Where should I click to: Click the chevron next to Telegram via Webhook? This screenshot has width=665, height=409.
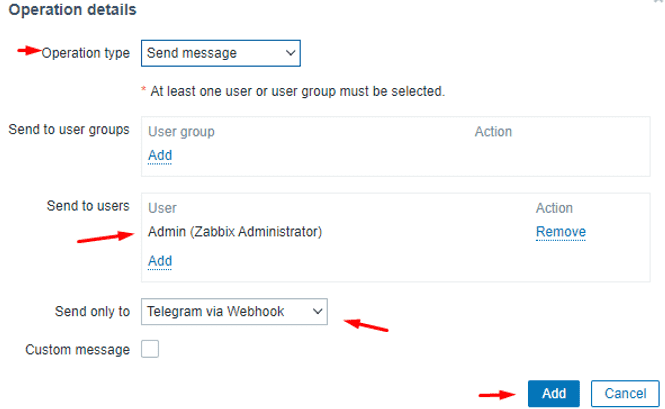(x=318, y=311)
